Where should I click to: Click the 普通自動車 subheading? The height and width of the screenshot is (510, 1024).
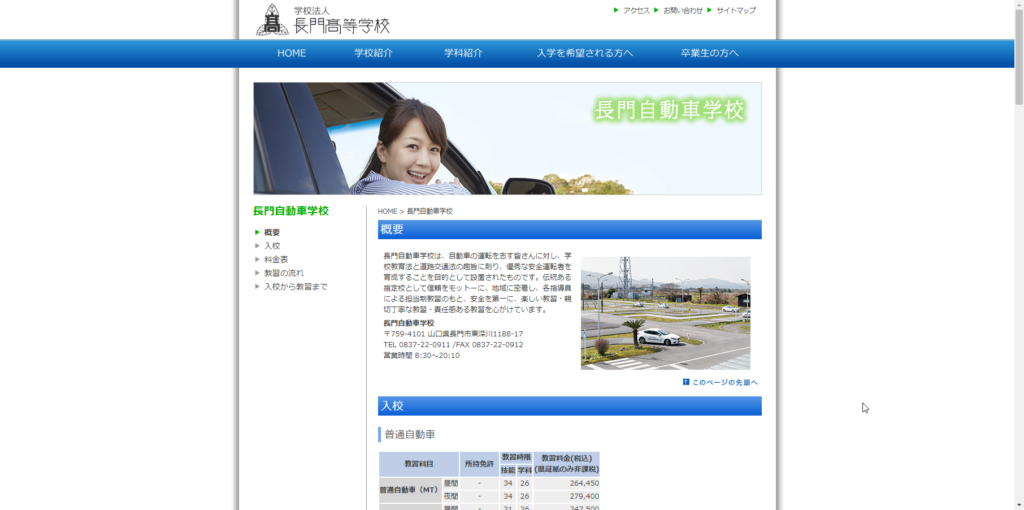point(409,435)
